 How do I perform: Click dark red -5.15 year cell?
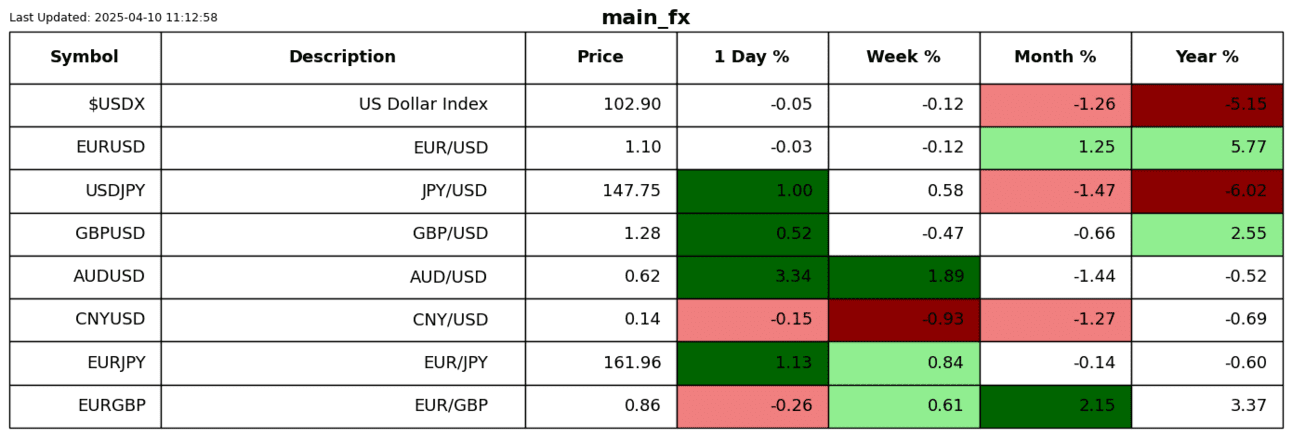point(1207,105)
